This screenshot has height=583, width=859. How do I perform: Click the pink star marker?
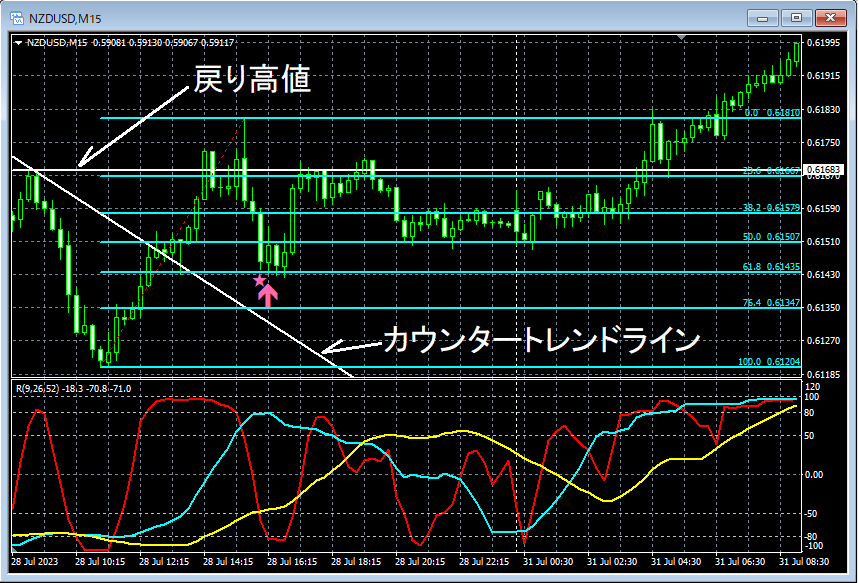(x=259, y=281)
